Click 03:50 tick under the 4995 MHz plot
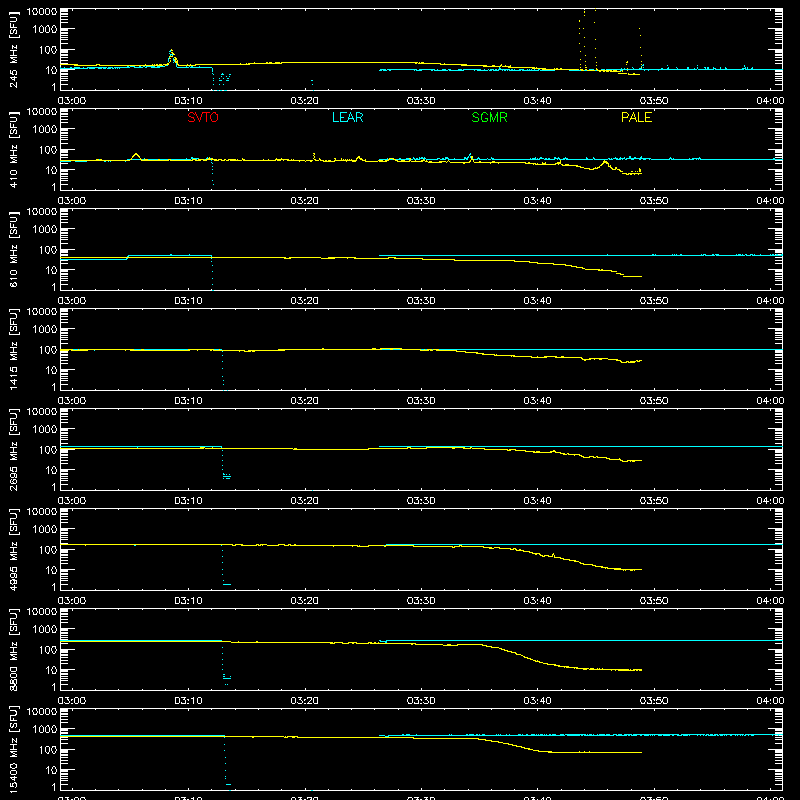800x800 pixels. [x=654, y=601]
